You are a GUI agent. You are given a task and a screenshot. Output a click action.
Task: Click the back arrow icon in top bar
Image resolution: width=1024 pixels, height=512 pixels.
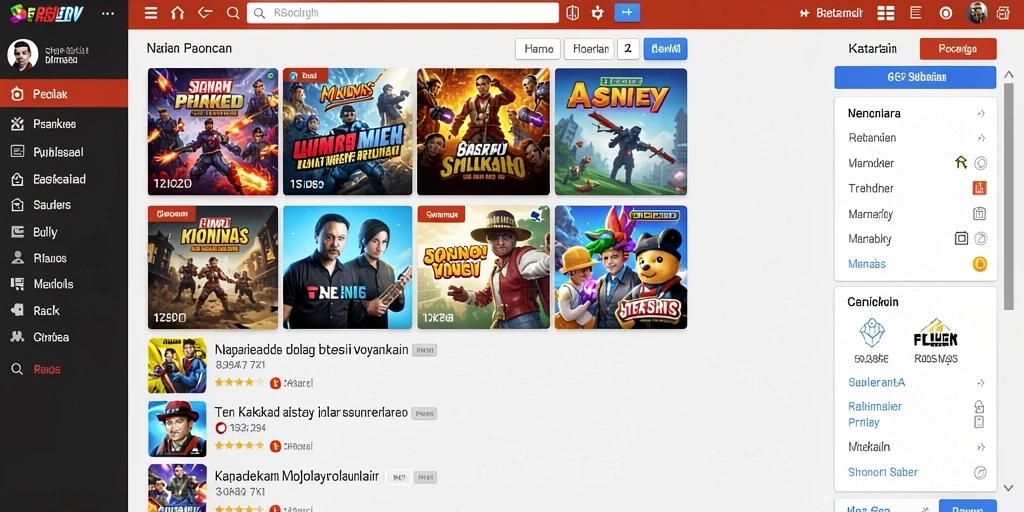pos(205,12)
